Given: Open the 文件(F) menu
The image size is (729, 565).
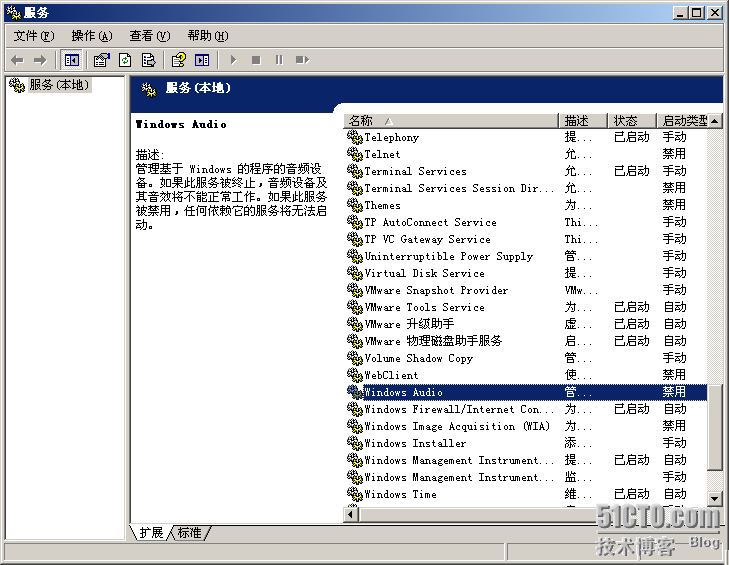Looking at the screenshot, I should 33,36.
